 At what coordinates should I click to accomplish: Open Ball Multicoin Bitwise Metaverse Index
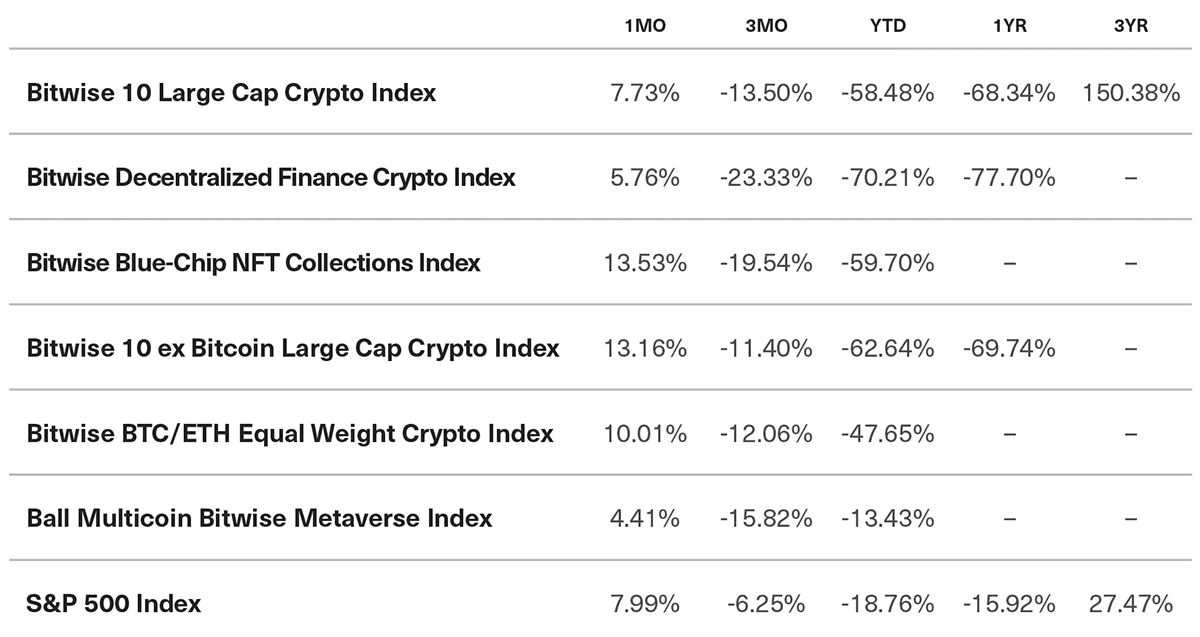click(x=260, y=518)
